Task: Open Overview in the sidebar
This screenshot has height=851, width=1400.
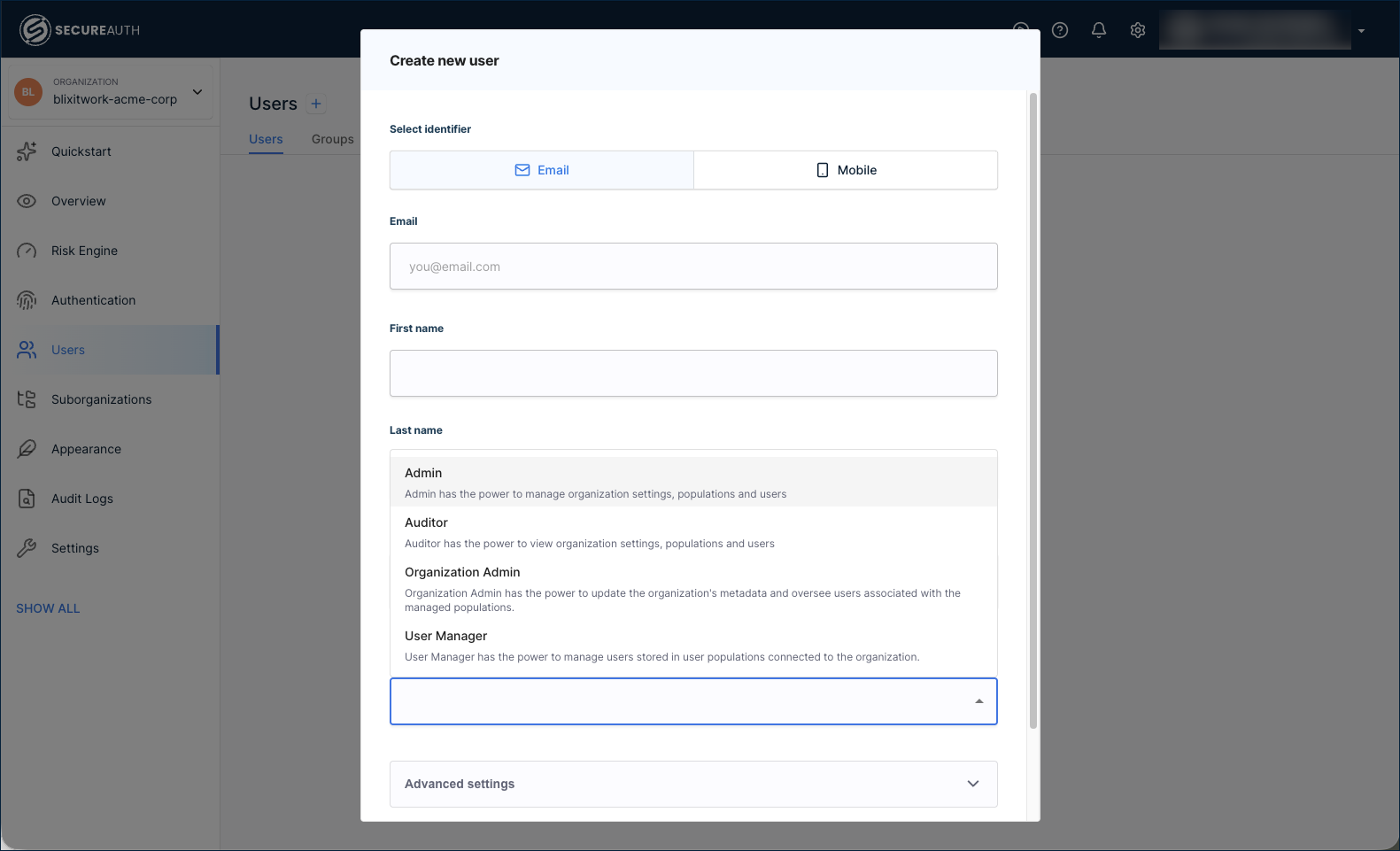Action: pyautogui.click(x=110, y=201)
